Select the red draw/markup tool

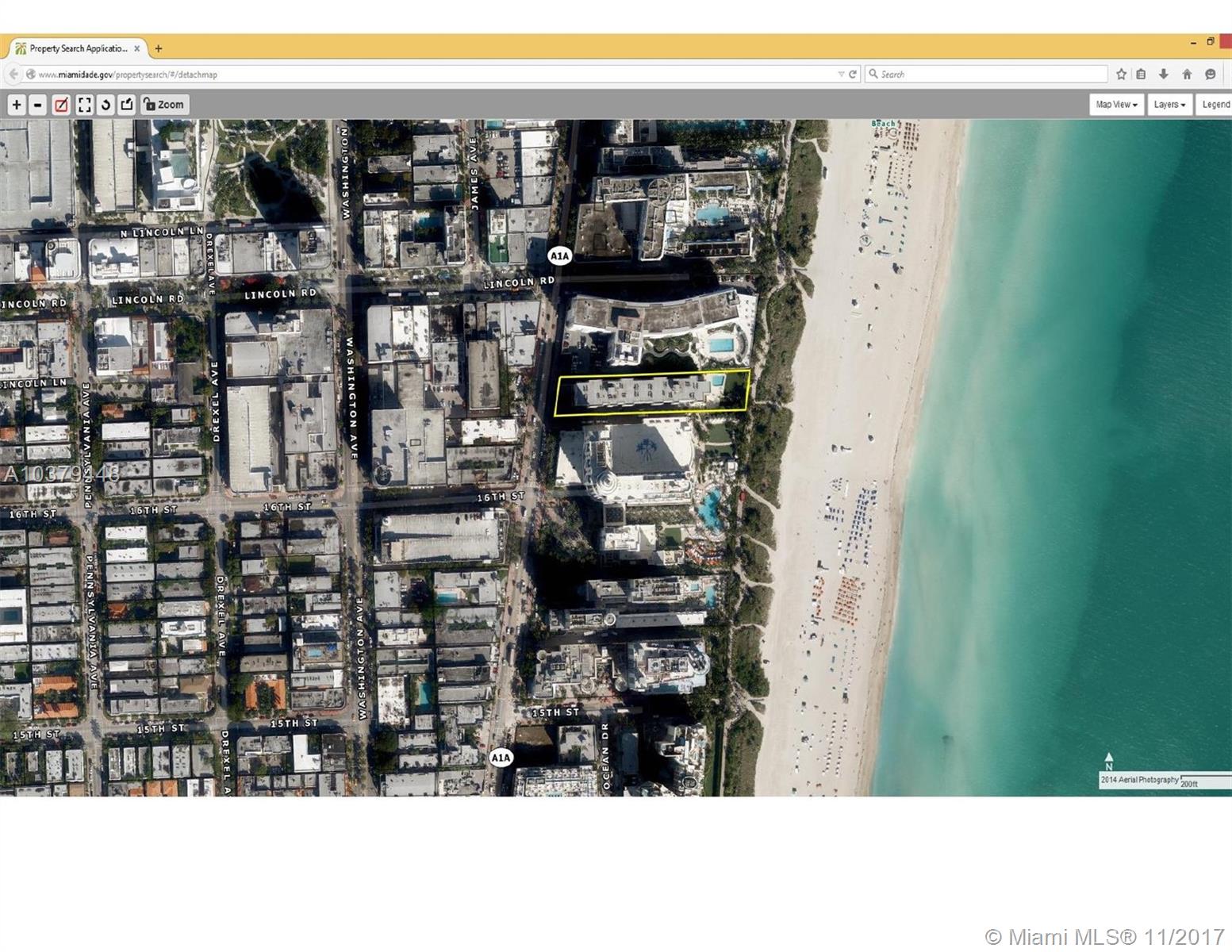tap(61, 105)
